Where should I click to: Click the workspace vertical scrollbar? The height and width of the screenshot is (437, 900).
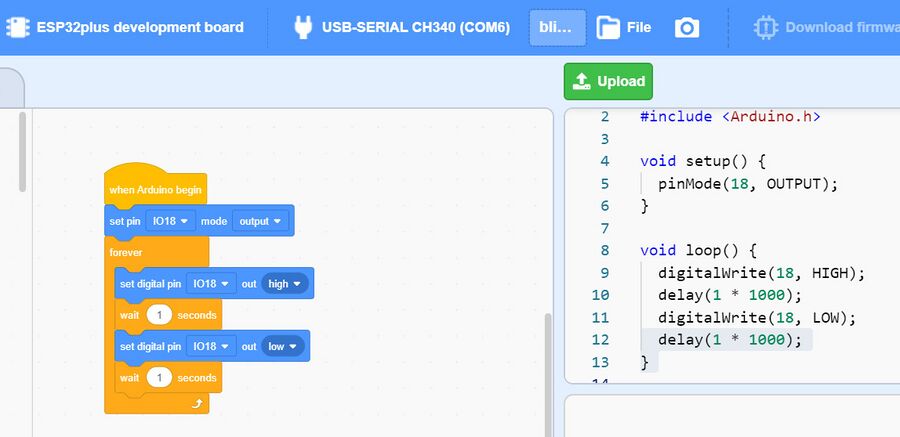547,370
